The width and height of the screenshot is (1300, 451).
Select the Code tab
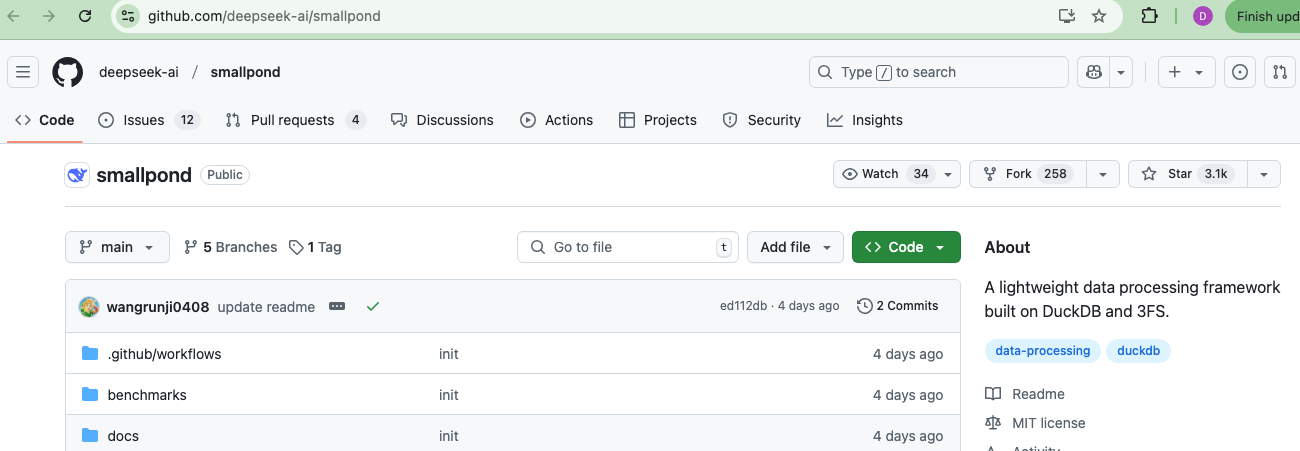point(45,120)
